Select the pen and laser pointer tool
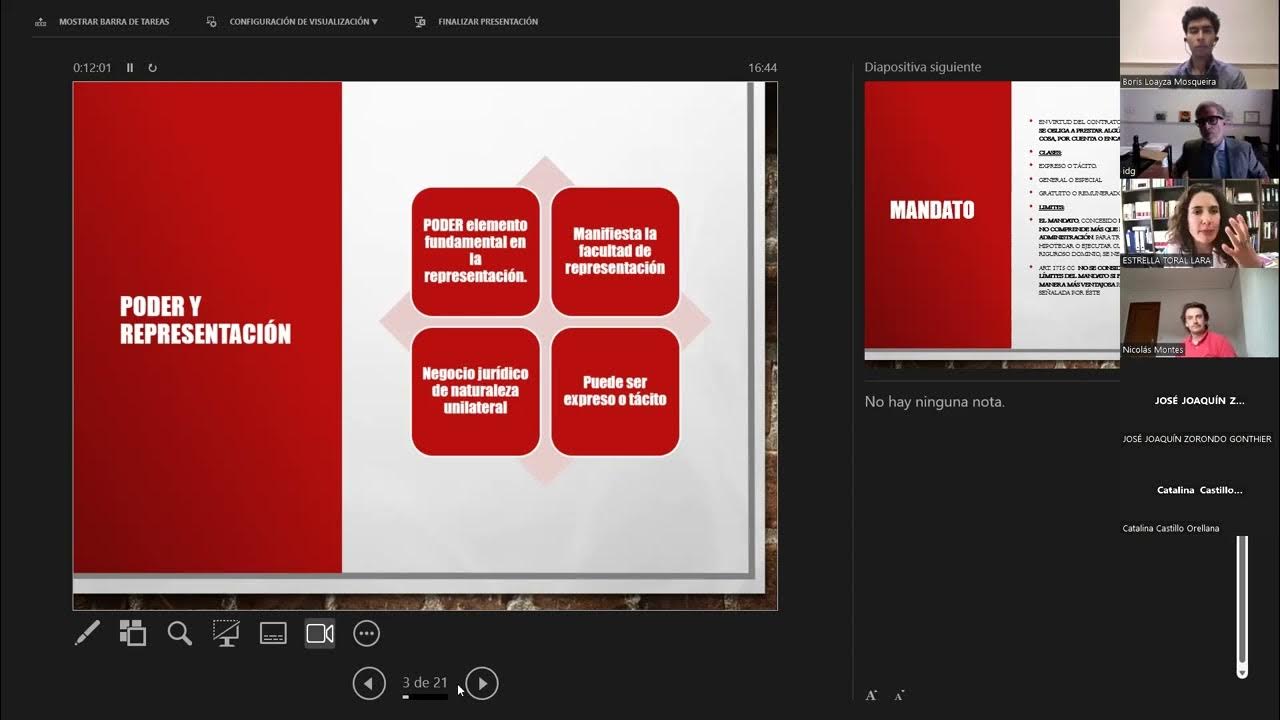The image size is (1280, 720). [87, 633]
